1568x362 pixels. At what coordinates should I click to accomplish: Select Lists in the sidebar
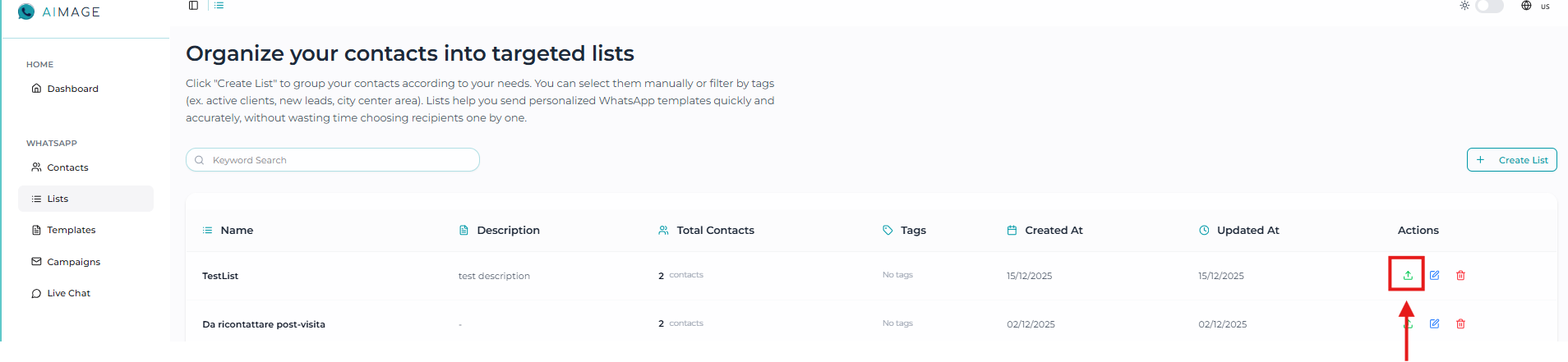(58, 199)
